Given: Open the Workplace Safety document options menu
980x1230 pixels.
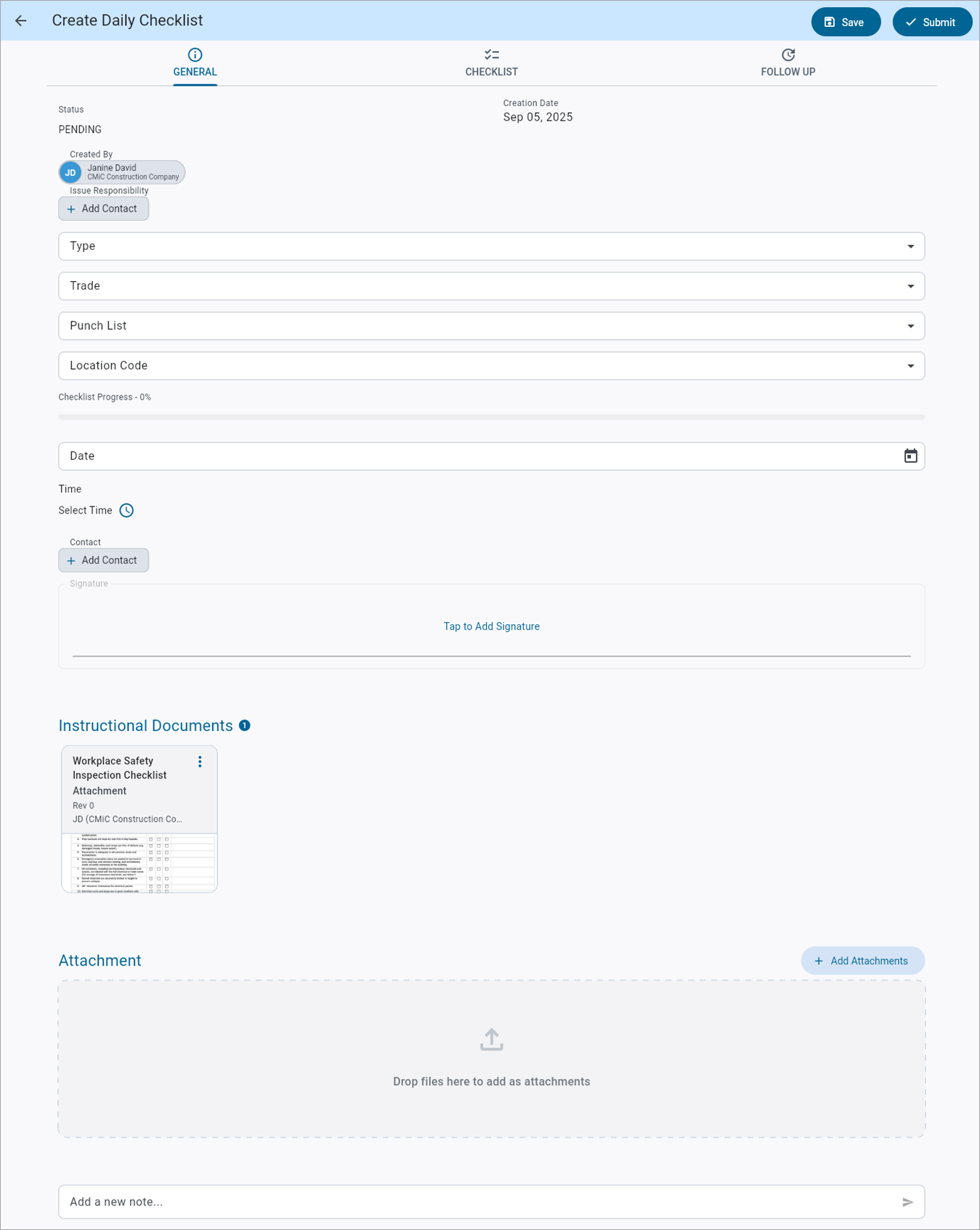Looking at the screenshot, I should [200, 761].
